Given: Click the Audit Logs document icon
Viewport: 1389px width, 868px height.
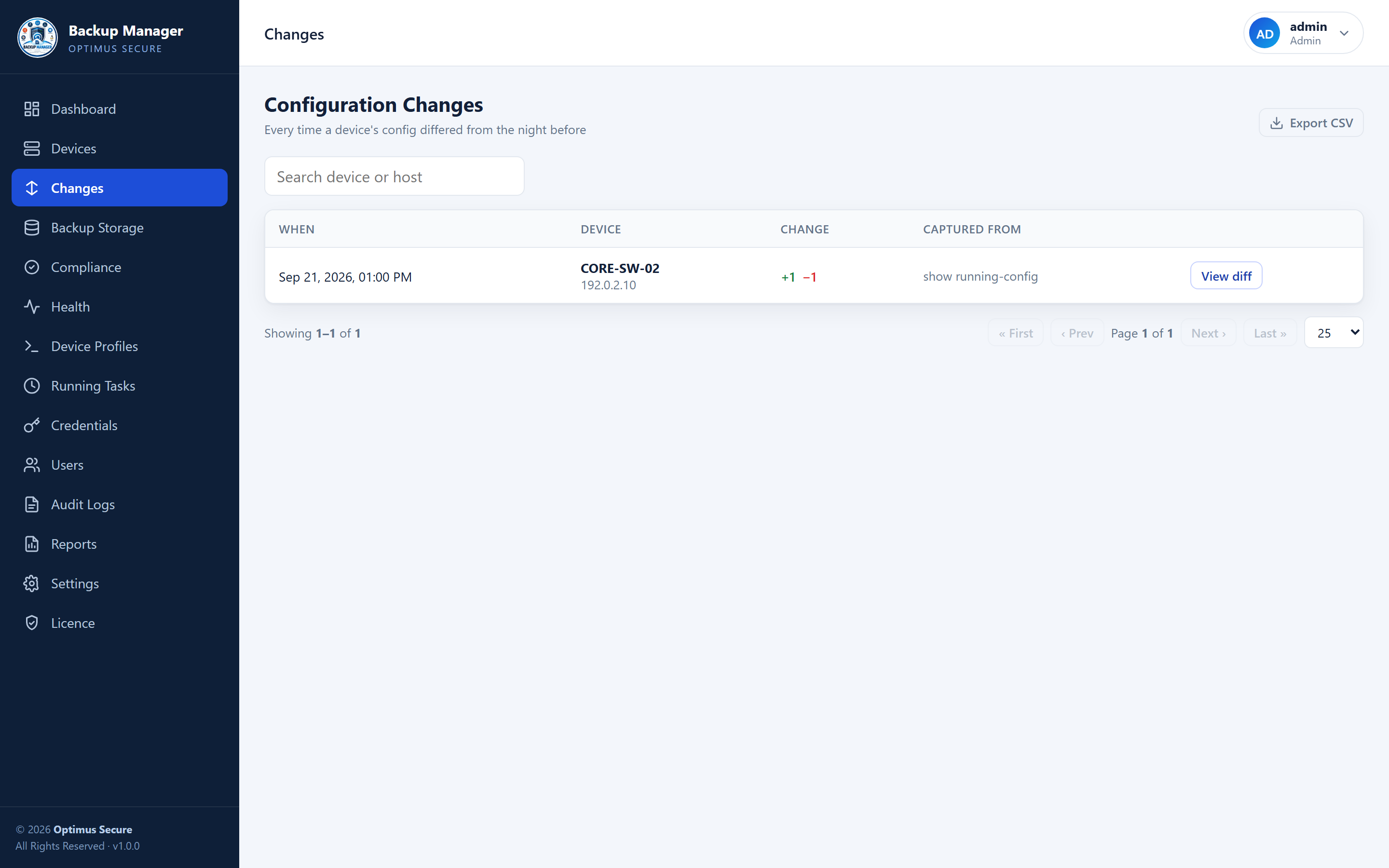Looking at the screenshot, I should pyautogui.click(x=31, y=504).
